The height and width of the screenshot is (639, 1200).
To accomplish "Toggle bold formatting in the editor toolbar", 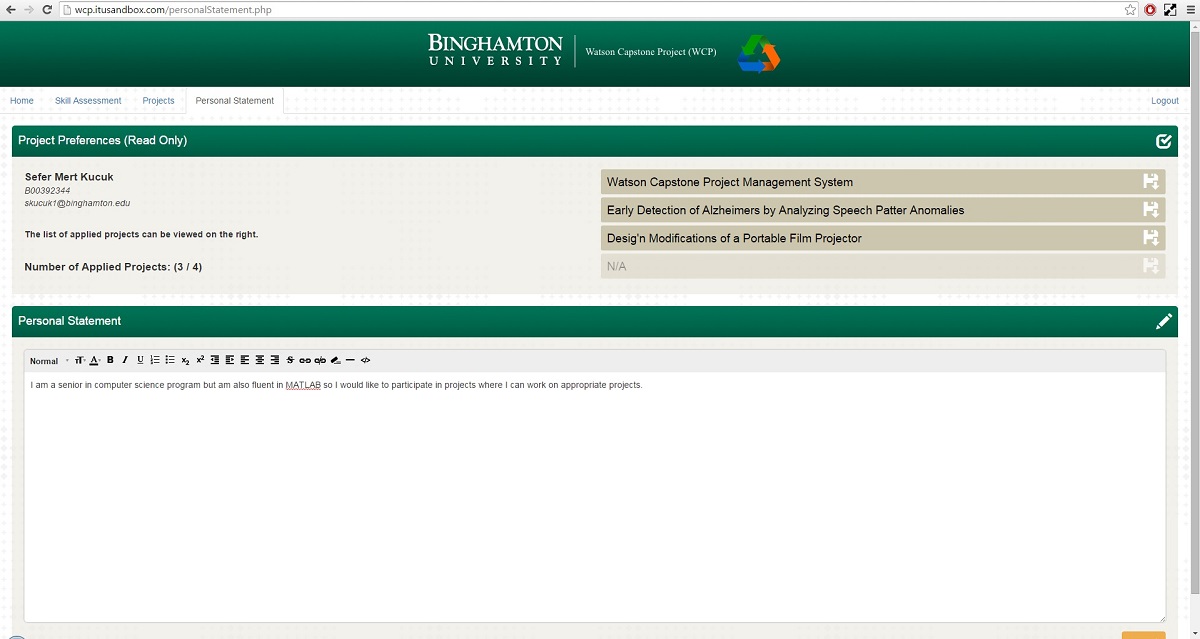I will point(110,360).
